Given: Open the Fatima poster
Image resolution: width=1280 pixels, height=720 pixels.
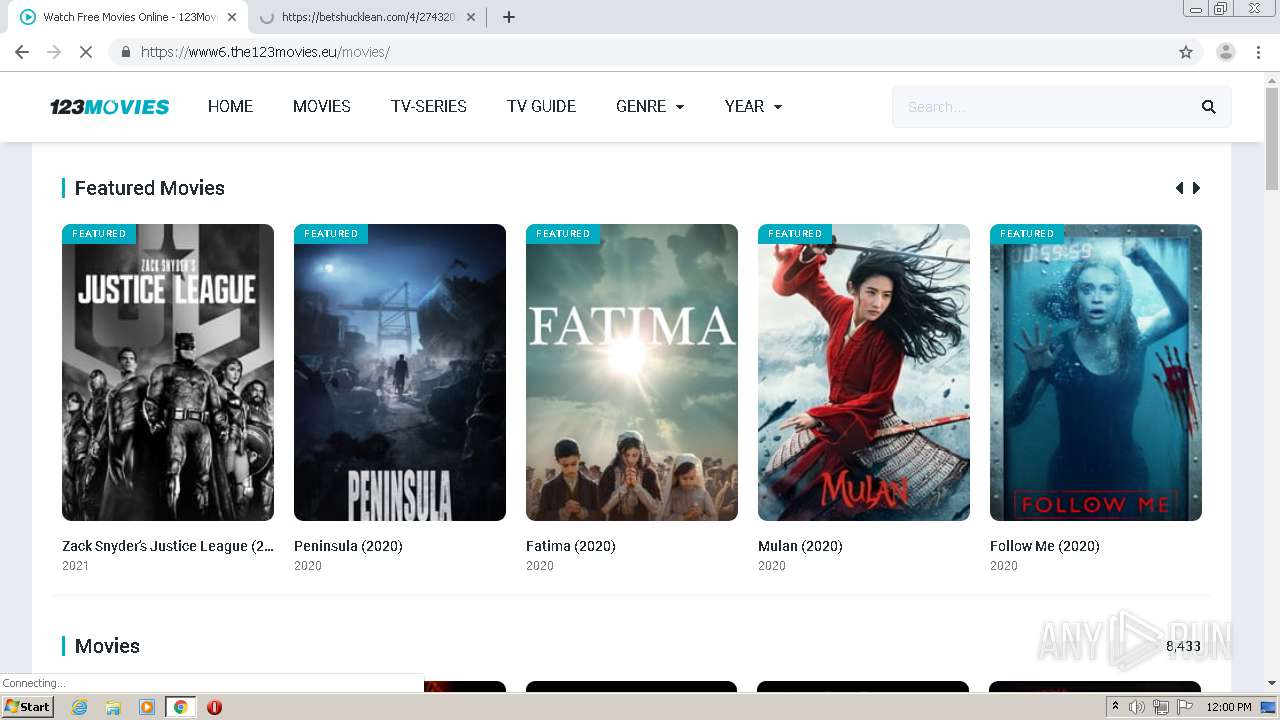Looking at the screenshot, I should (632, 372).
